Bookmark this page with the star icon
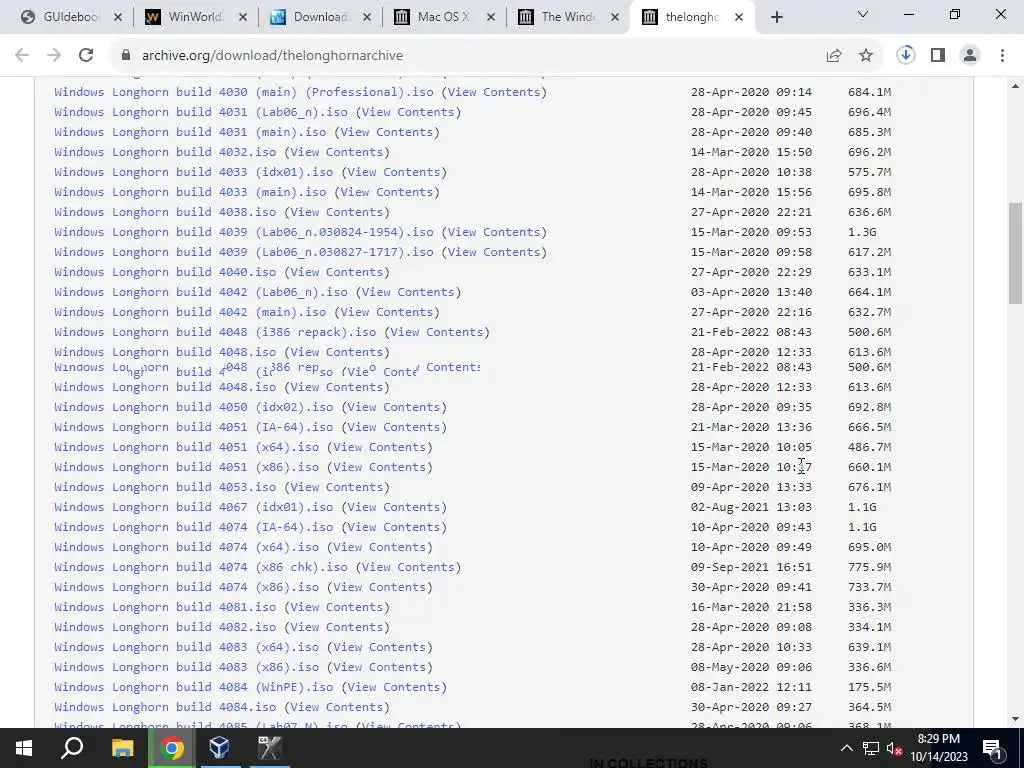The width and height of the screenshot is (1024, 768). click(x=866, y=56)
